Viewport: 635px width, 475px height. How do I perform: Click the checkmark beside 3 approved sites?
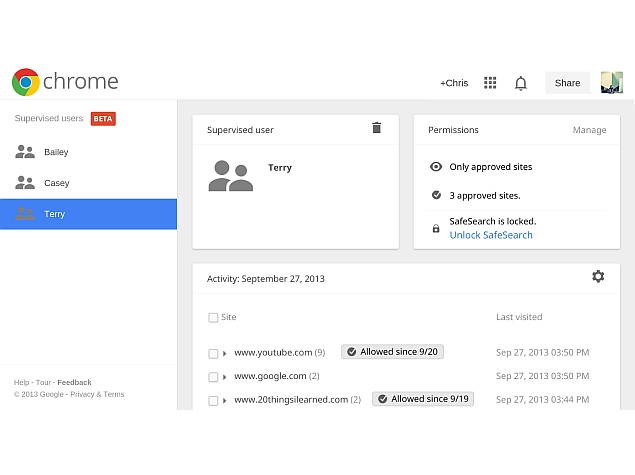(436, 195)
